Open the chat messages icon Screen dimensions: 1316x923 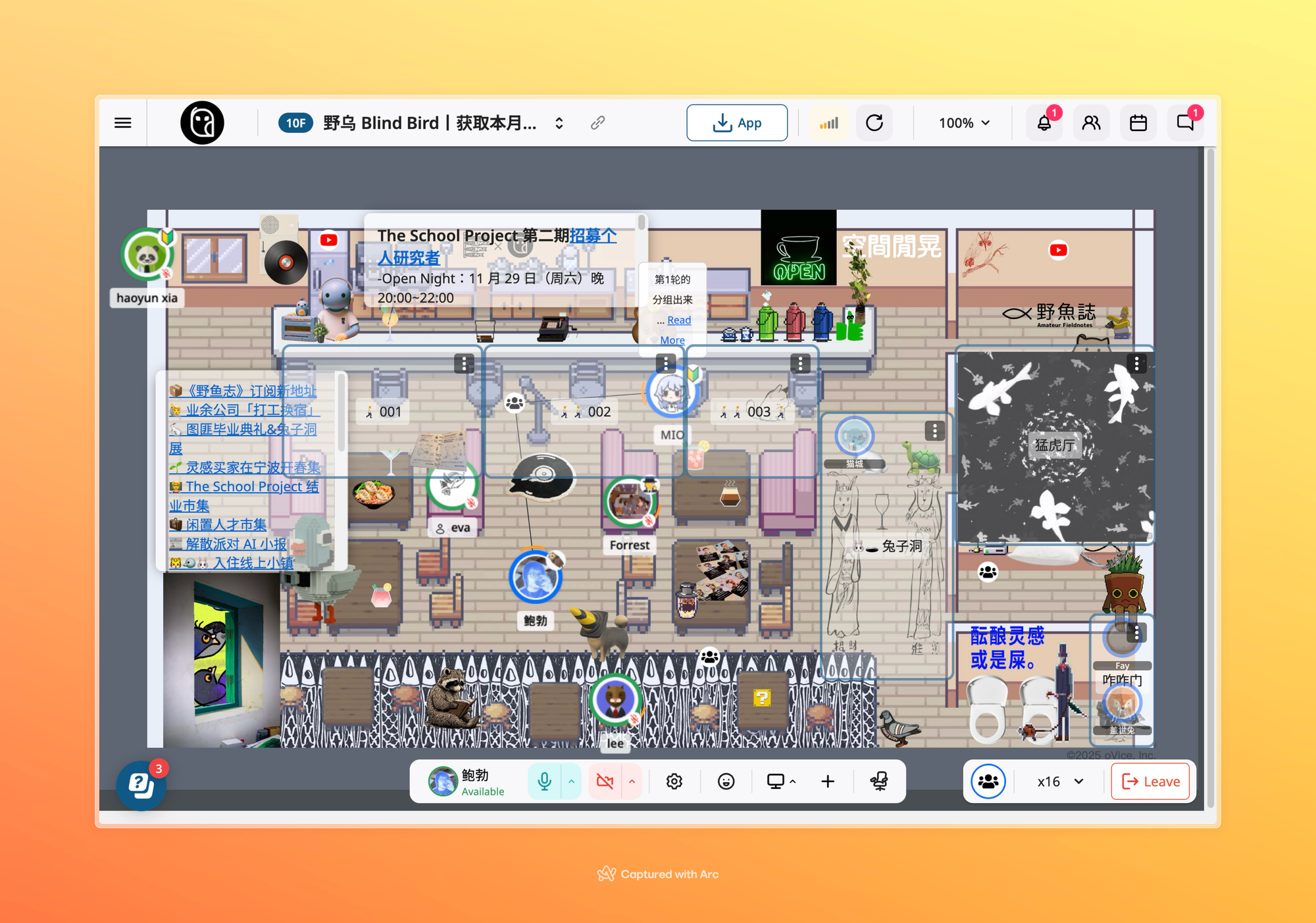click(1185, 123)
